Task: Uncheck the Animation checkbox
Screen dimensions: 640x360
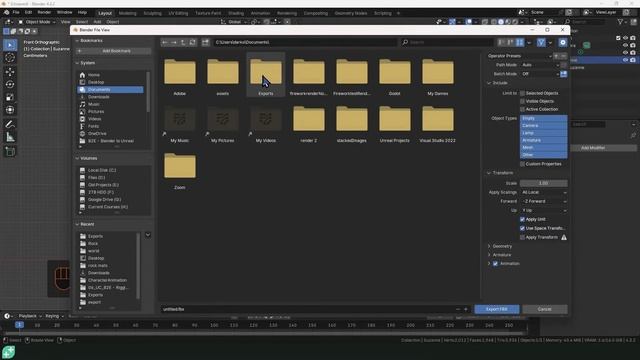Action: tap(496, 264)
